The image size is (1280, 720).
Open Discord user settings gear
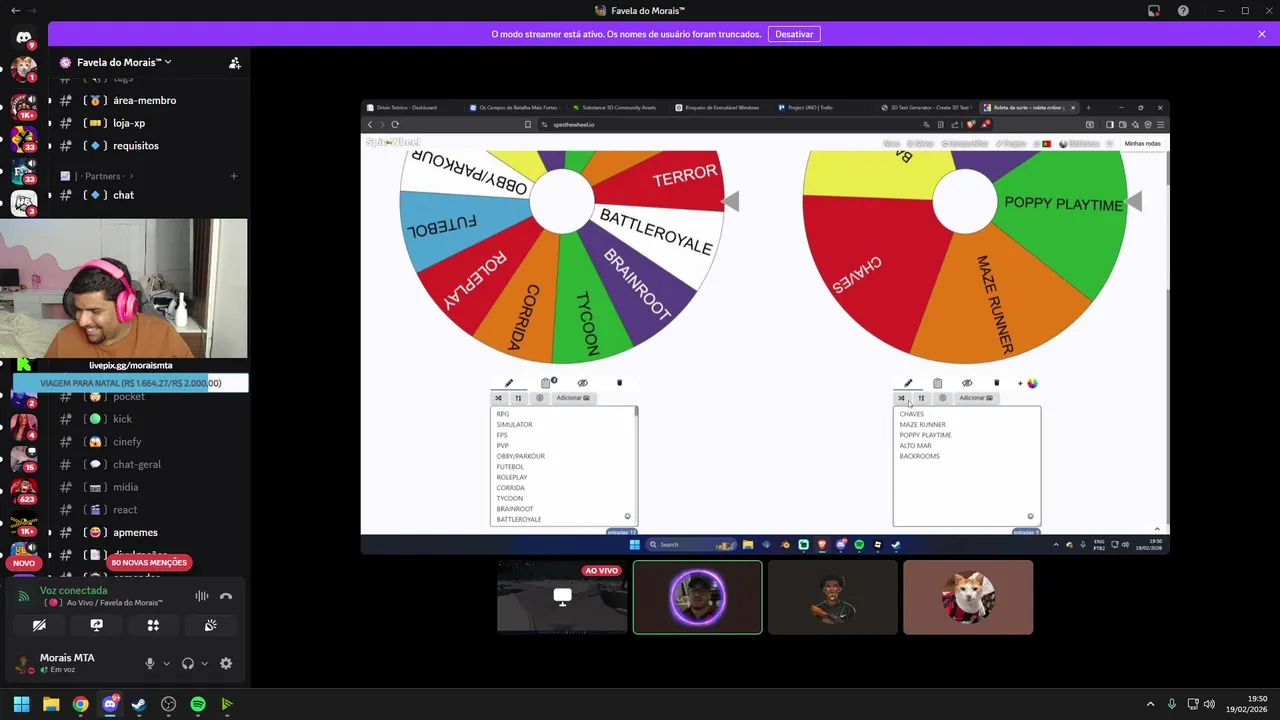[x=226, y=663]
